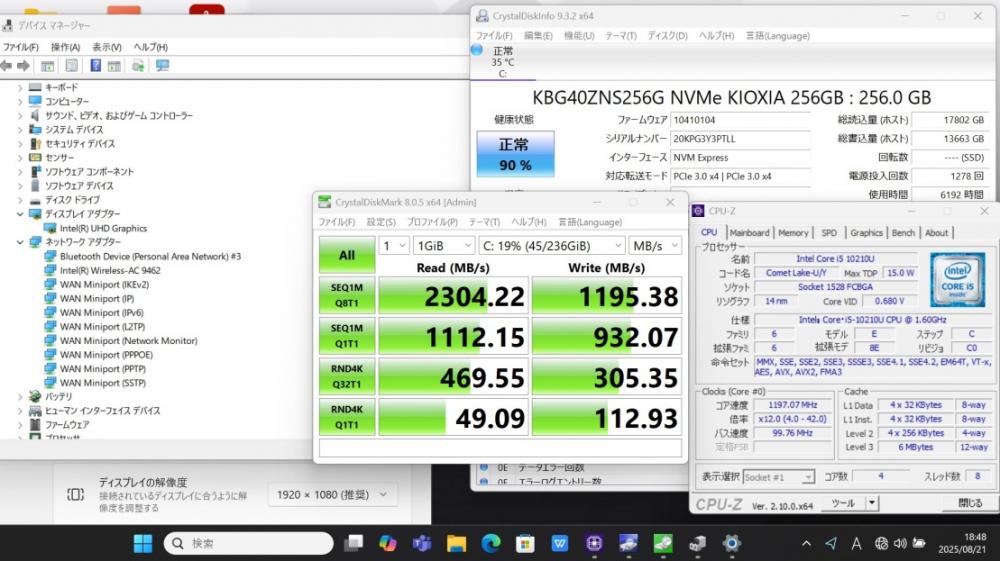Screen dimensions: 1000x561
Task: Open Microsoft Teams taskbar icon
Action: [x=422, y=543]
